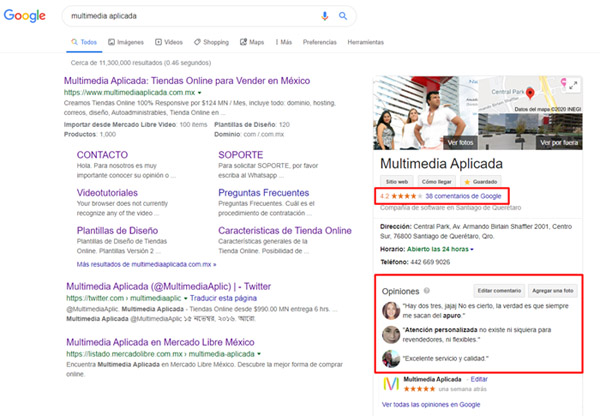Click the magnifying glass search icon

click(x=342, y=17)
